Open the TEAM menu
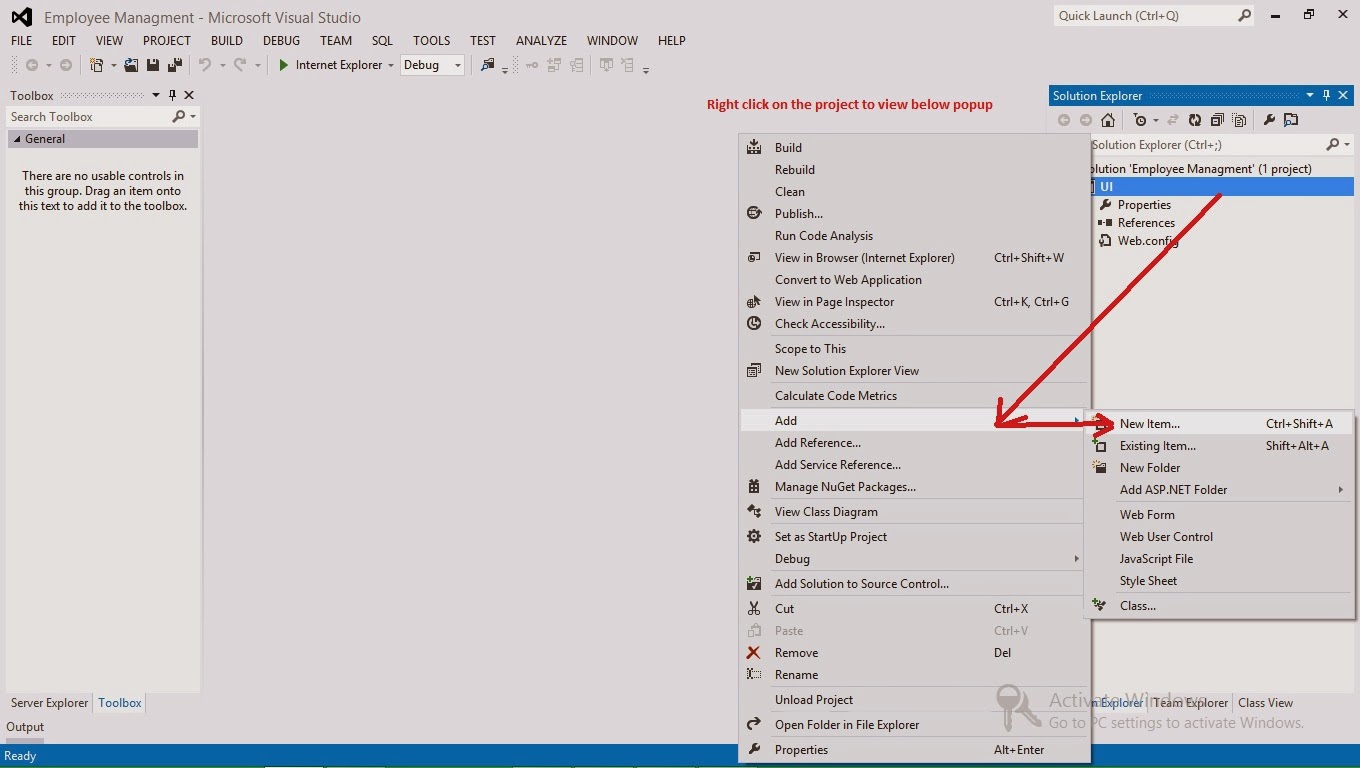Image resolution: width=1360 pixels, height=768 pixels. (x=336, y=40)
